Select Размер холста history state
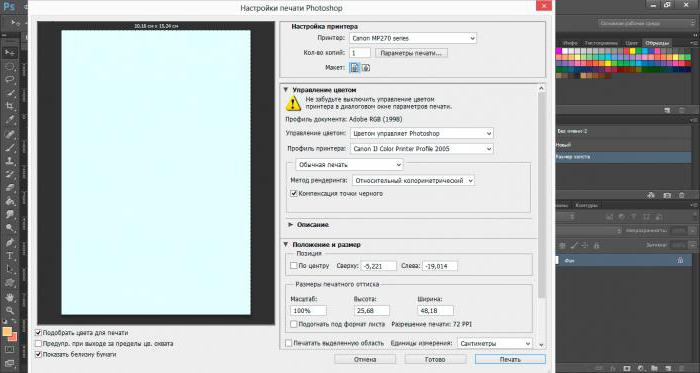Viewport: 700px width, 373px height. tap(624, 157)
